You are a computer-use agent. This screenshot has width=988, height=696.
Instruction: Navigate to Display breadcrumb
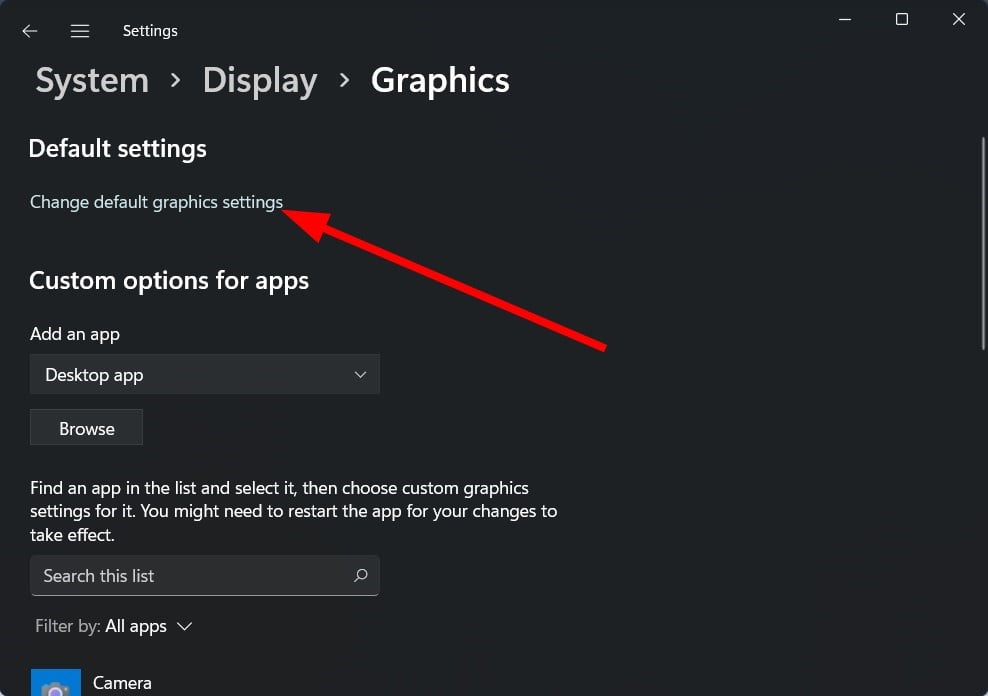click(260, 81)
